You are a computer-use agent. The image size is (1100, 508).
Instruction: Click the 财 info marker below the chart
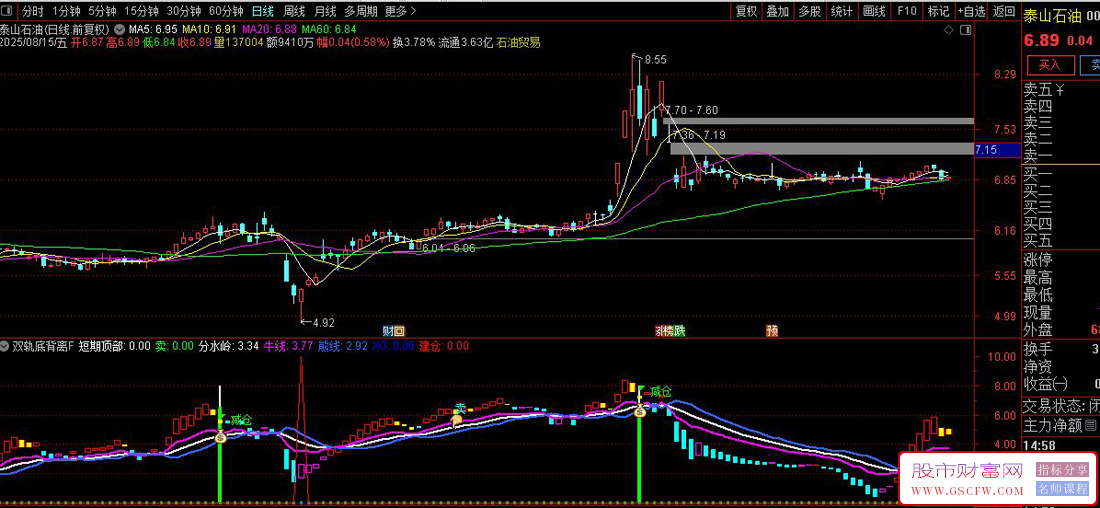click(x=387, y=330)
